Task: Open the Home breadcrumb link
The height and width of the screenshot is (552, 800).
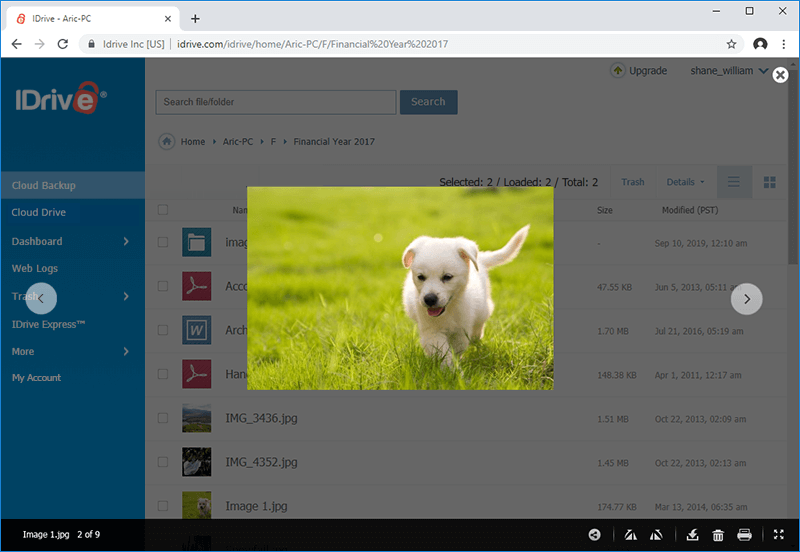Action: click(x=193, y=142)
